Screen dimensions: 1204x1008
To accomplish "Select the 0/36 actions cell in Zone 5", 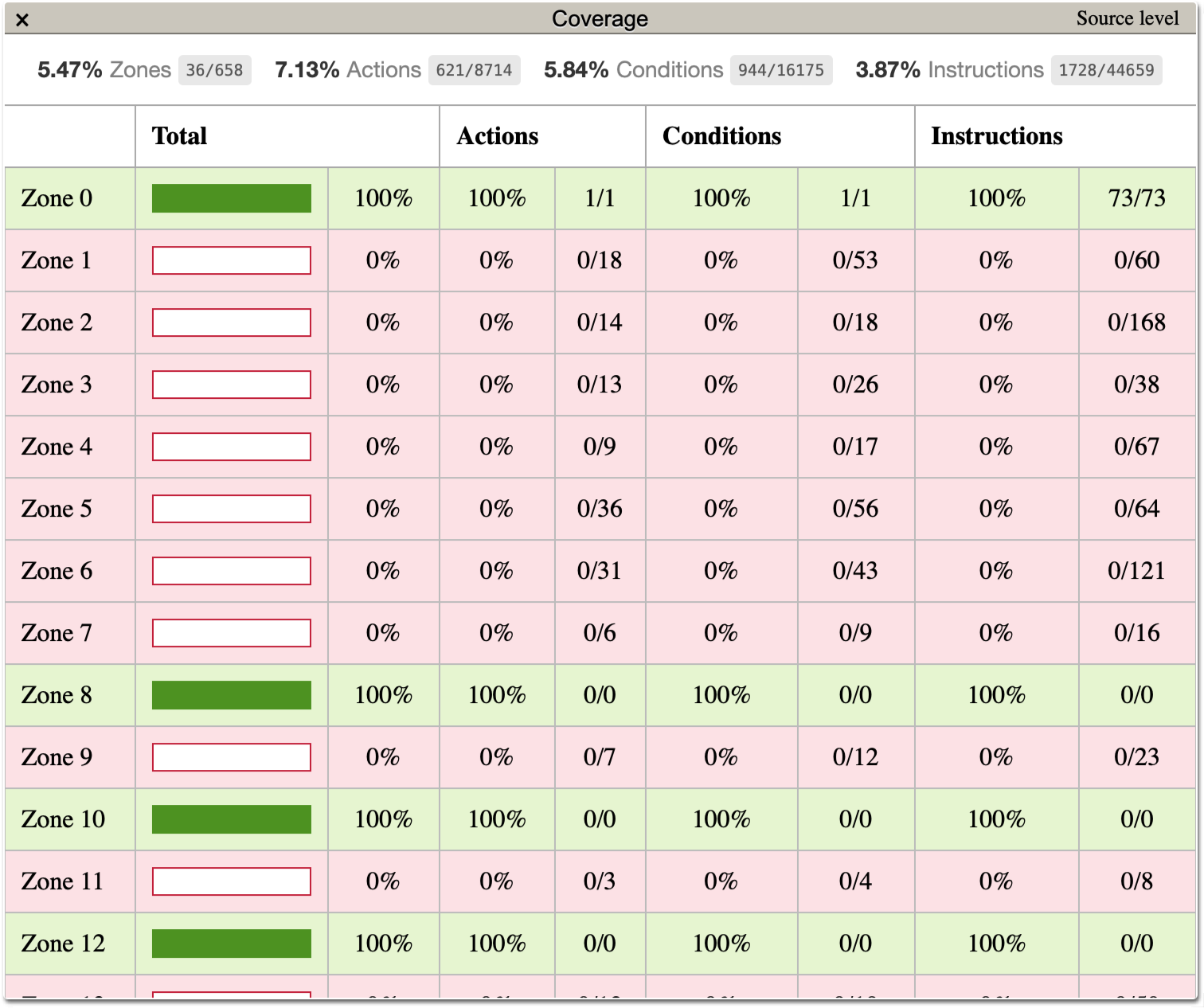I will coord(600,509).
